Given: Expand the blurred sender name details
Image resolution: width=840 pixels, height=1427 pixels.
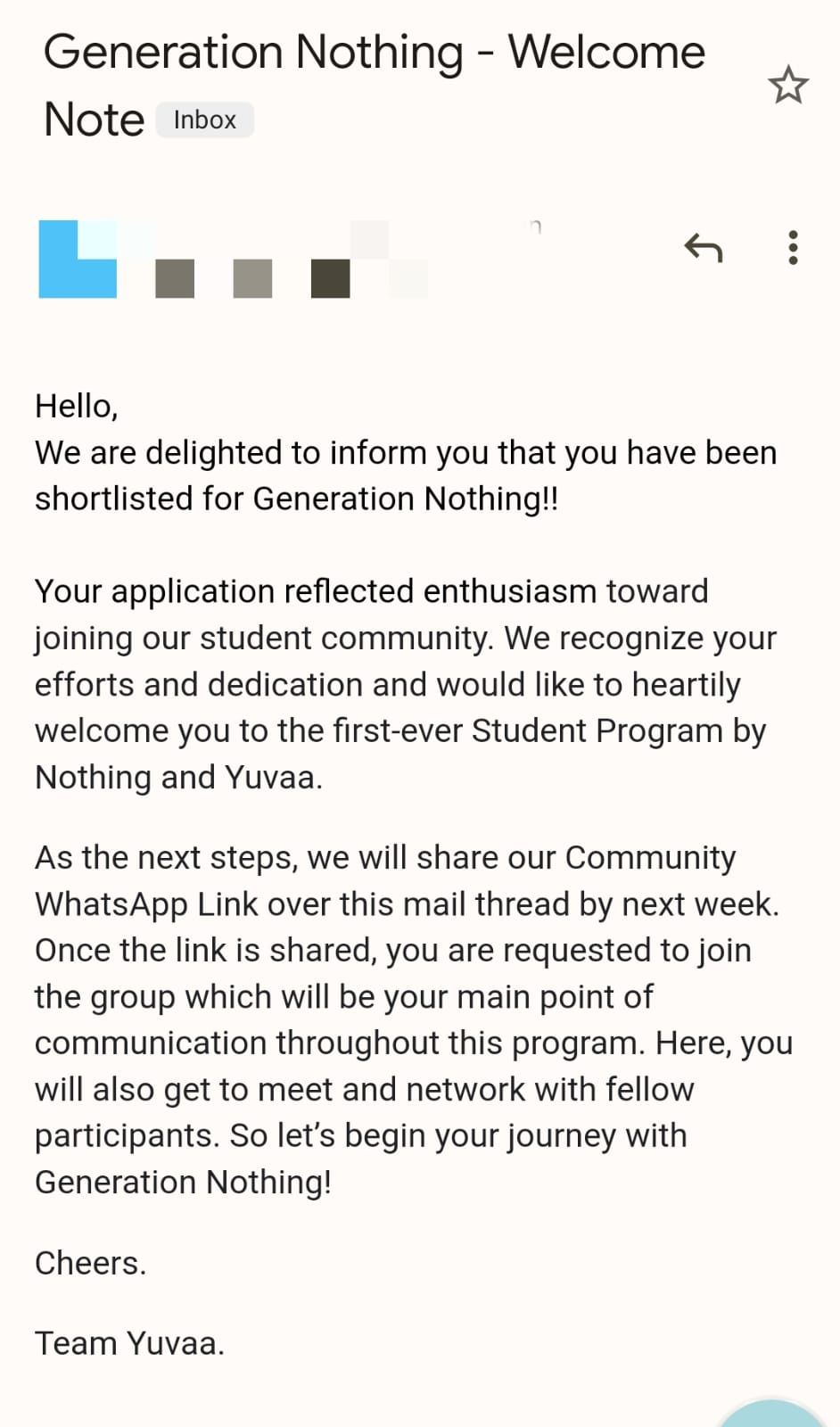Looking at the screenshot, I should (x=291, y=260).
